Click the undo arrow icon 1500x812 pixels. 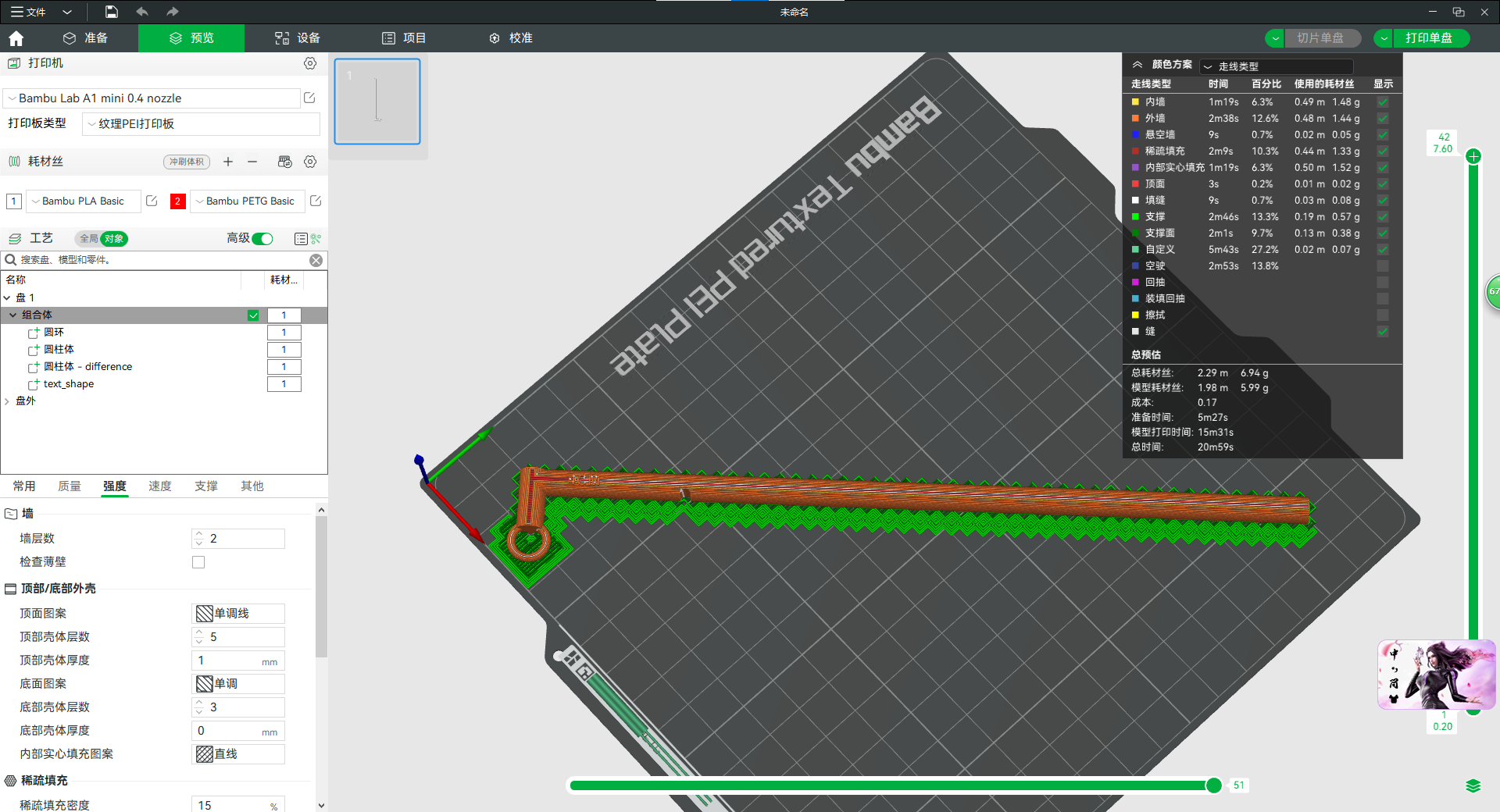click(142, 12)
